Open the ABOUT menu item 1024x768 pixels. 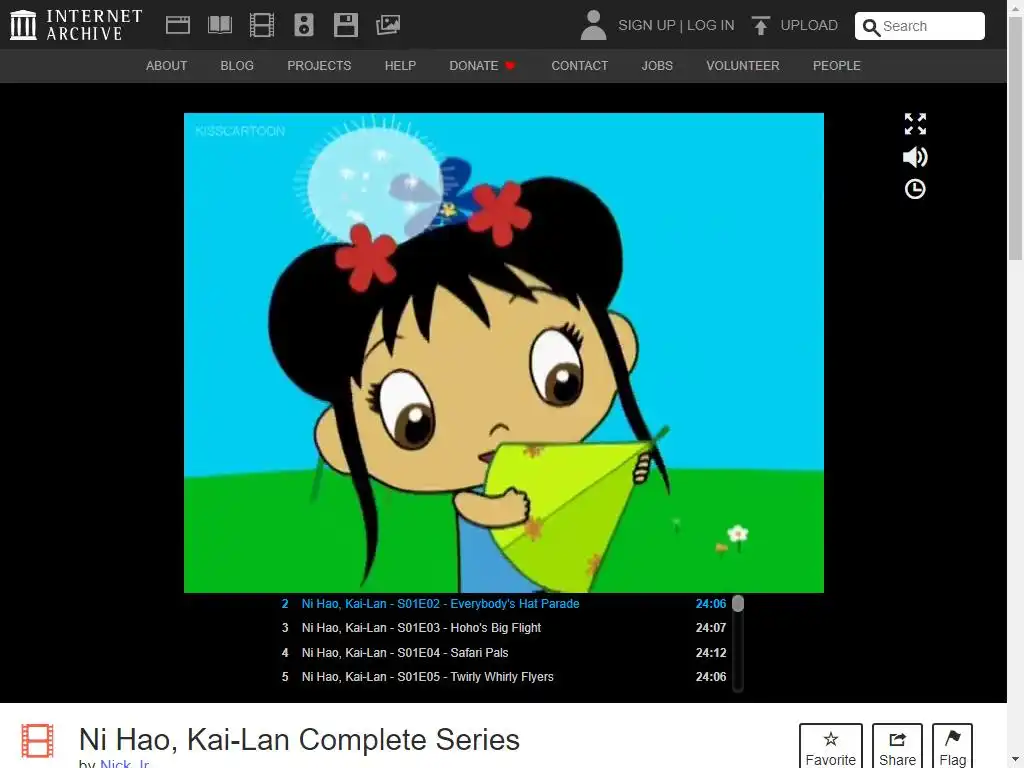(x=167, y=66)
